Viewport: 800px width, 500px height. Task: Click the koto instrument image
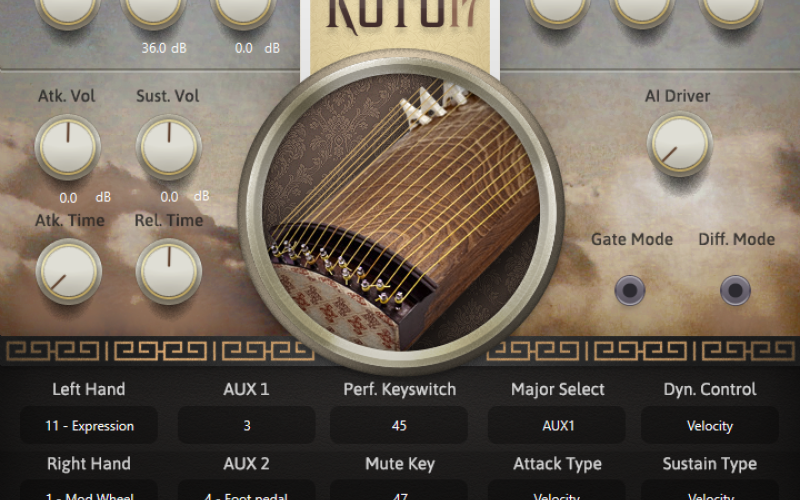(401, 212)
